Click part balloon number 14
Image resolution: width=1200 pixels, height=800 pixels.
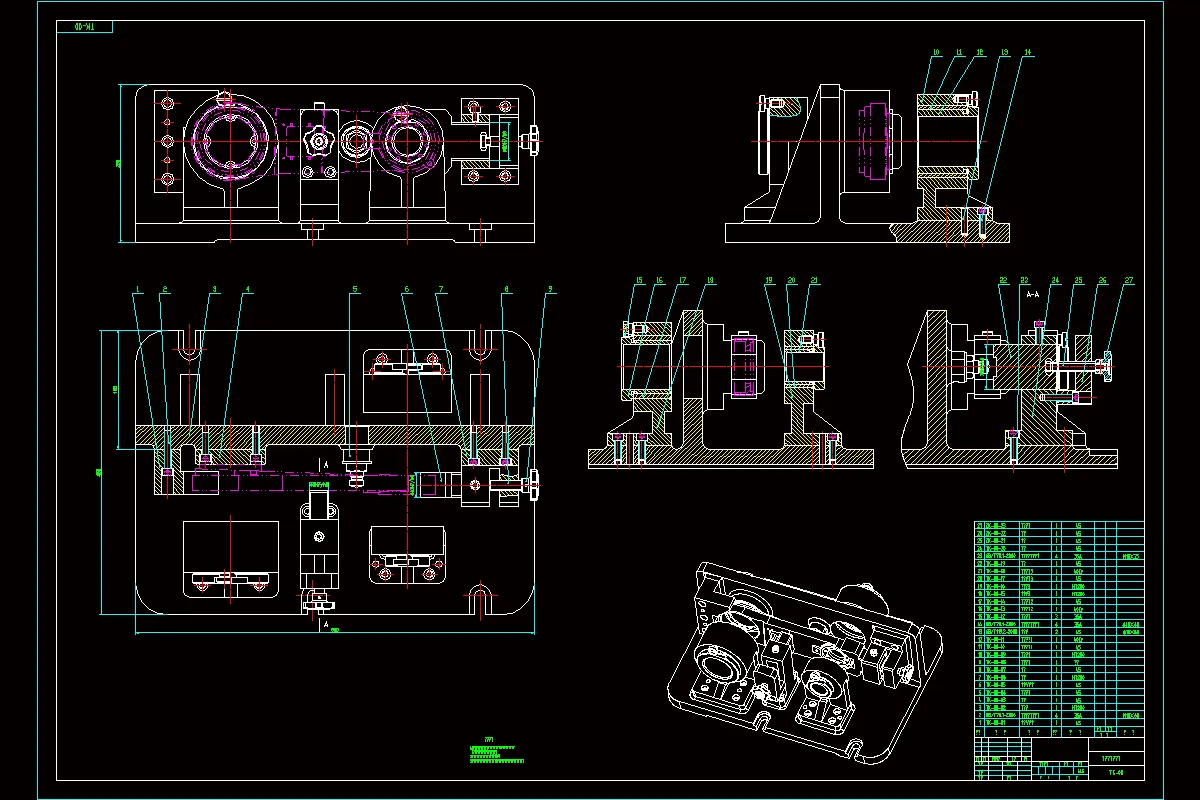click(1026, 52)
